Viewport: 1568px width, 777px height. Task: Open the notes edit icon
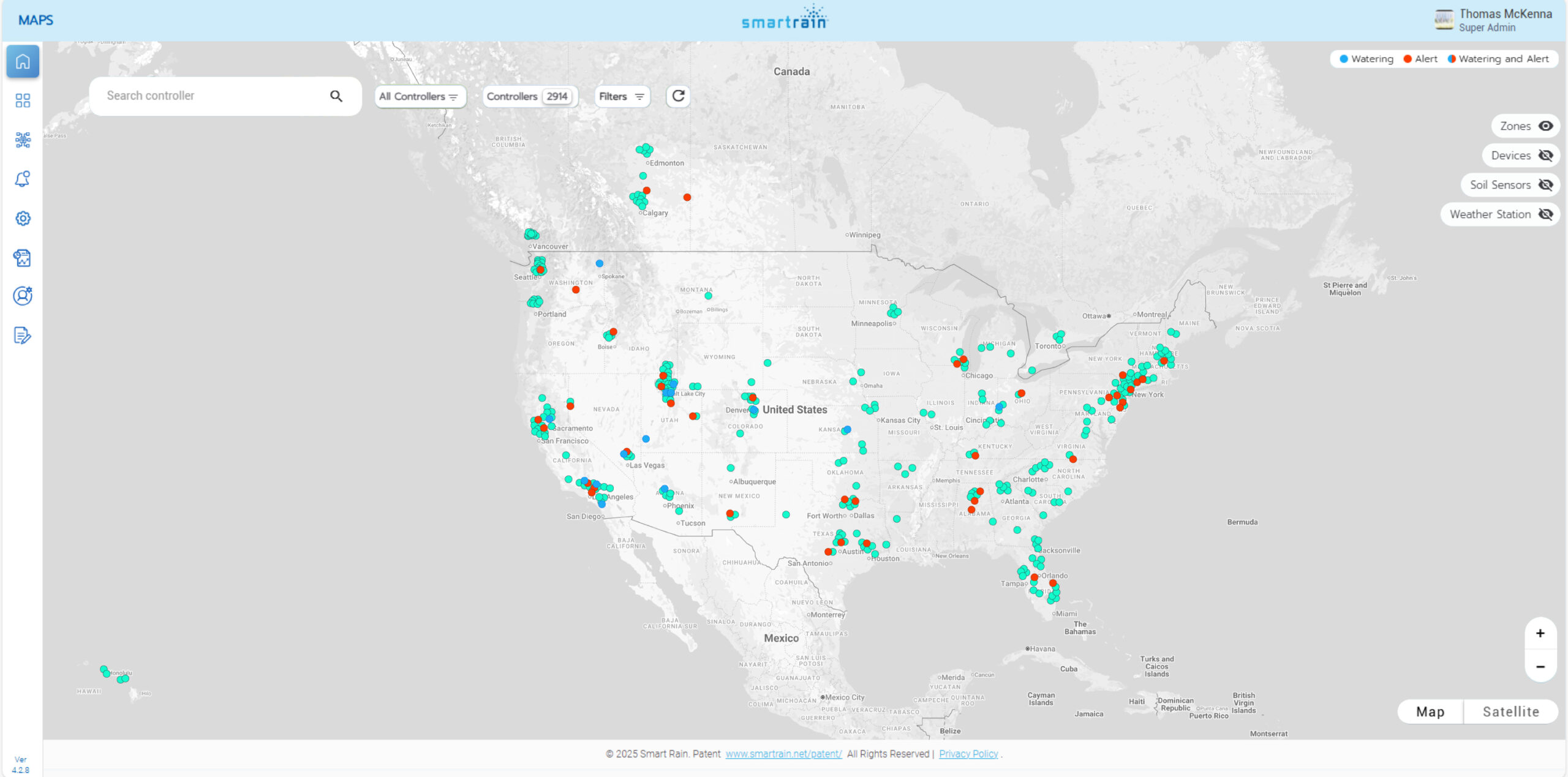click(x=23, y=336)
